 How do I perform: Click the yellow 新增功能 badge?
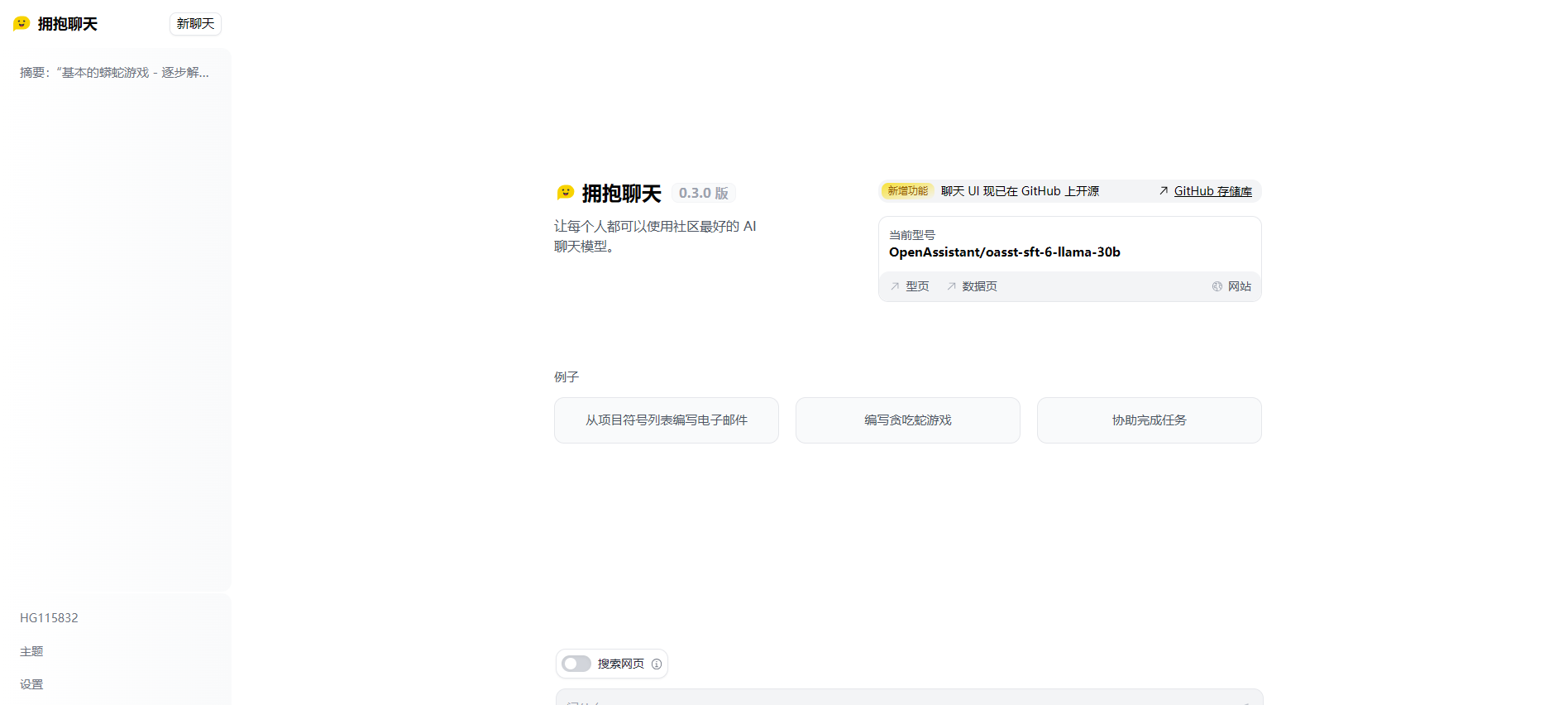coord(908,191)
